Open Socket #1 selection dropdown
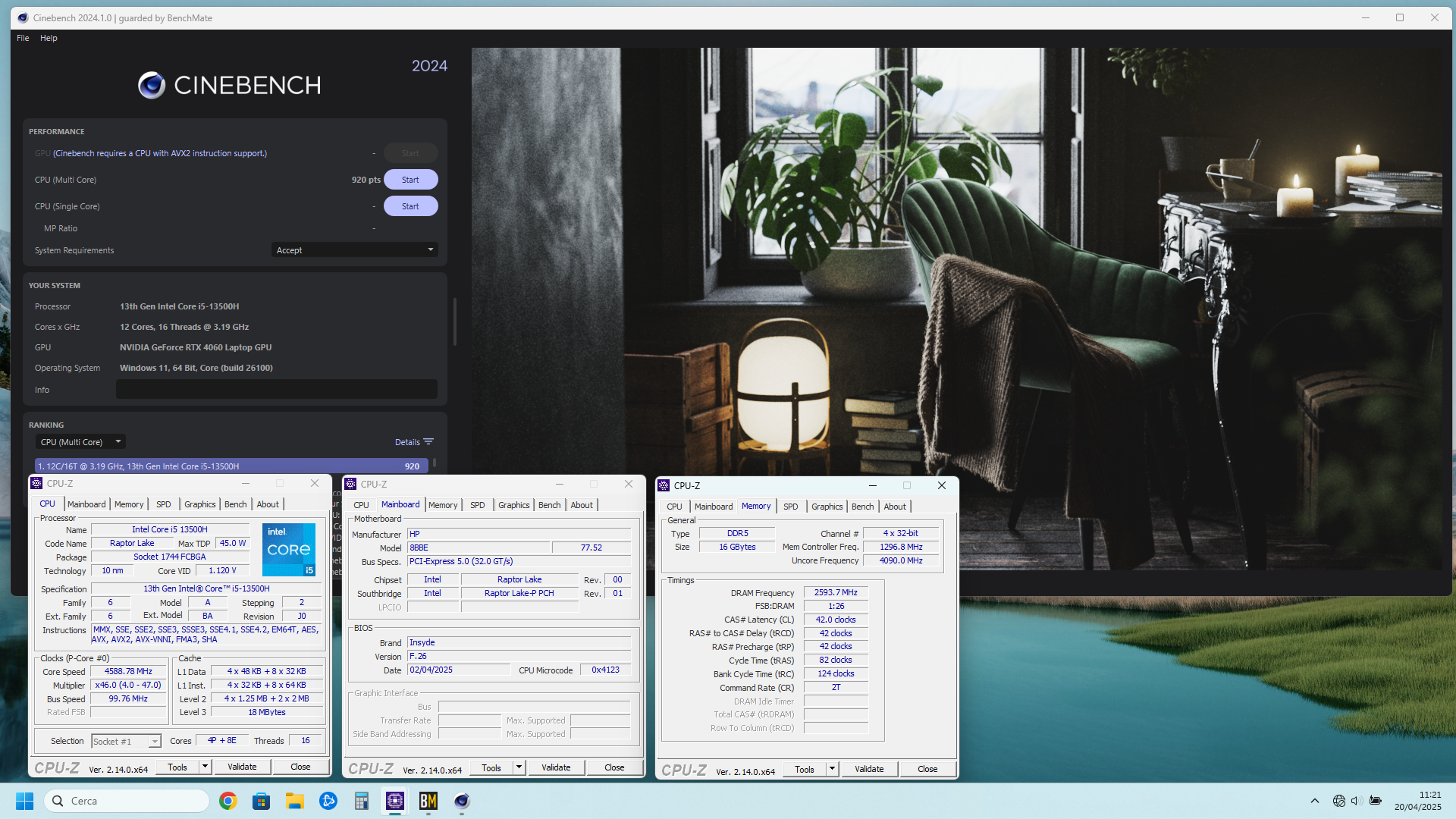The height and width of the screenshot is (819, 1456). tap(126, 742)
